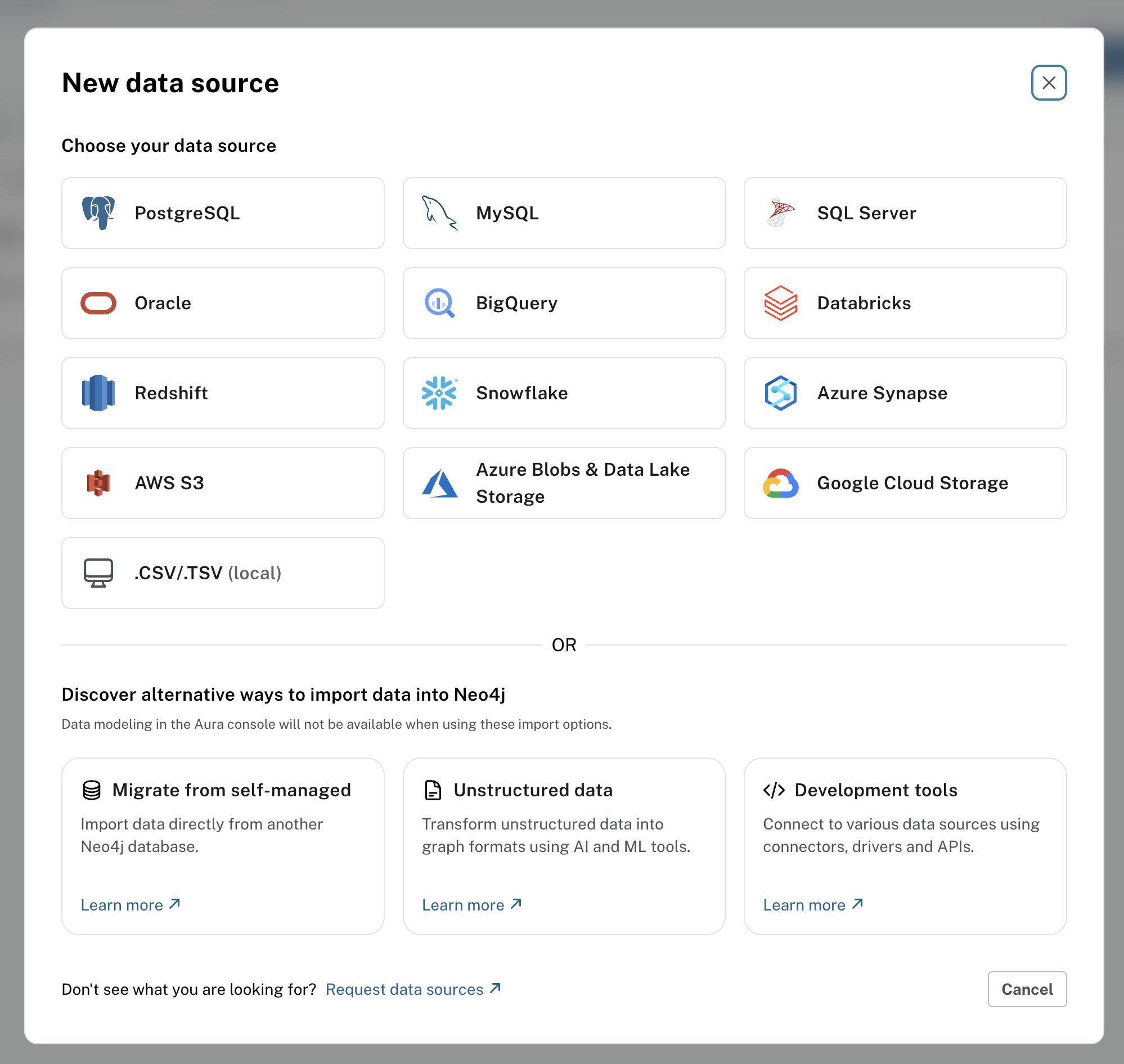Select Azure Blobs & Data Lake Storage
1124x1064 pixels.
tap(564, 483)
